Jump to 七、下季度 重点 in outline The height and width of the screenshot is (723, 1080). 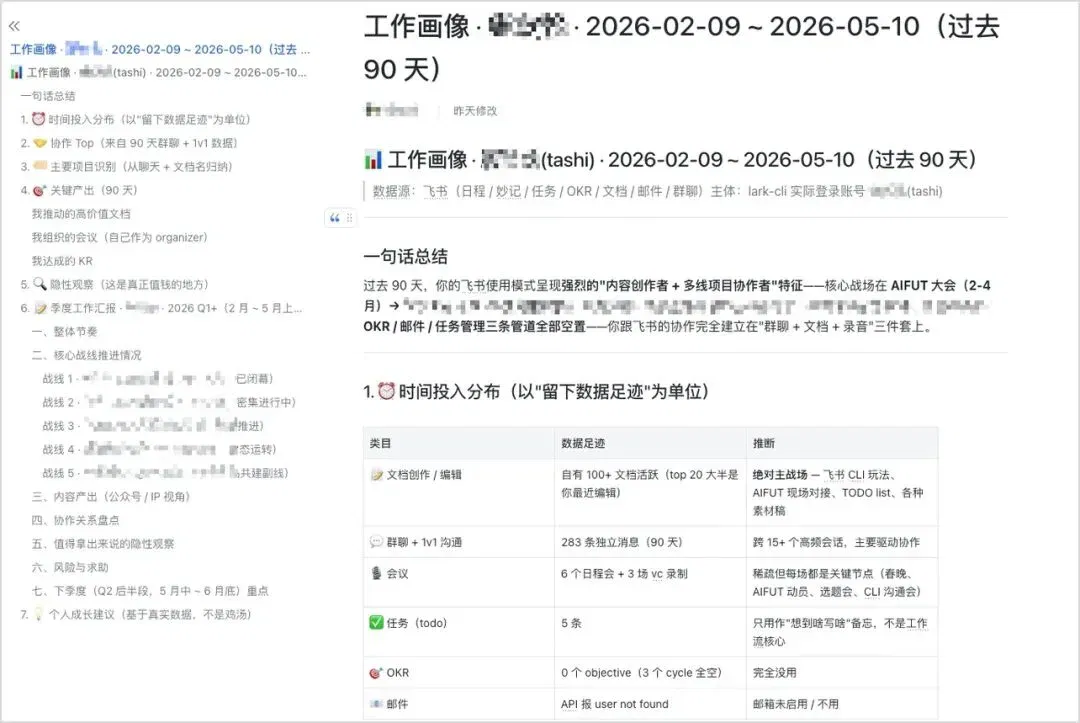pos(149,591)
